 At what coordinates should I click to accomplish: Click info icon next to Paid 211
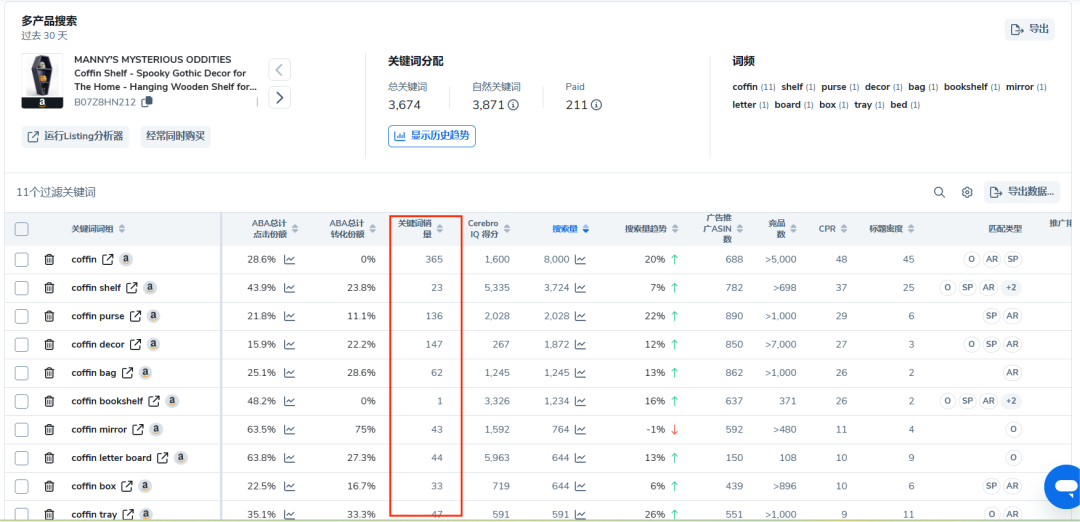[596, 105]
